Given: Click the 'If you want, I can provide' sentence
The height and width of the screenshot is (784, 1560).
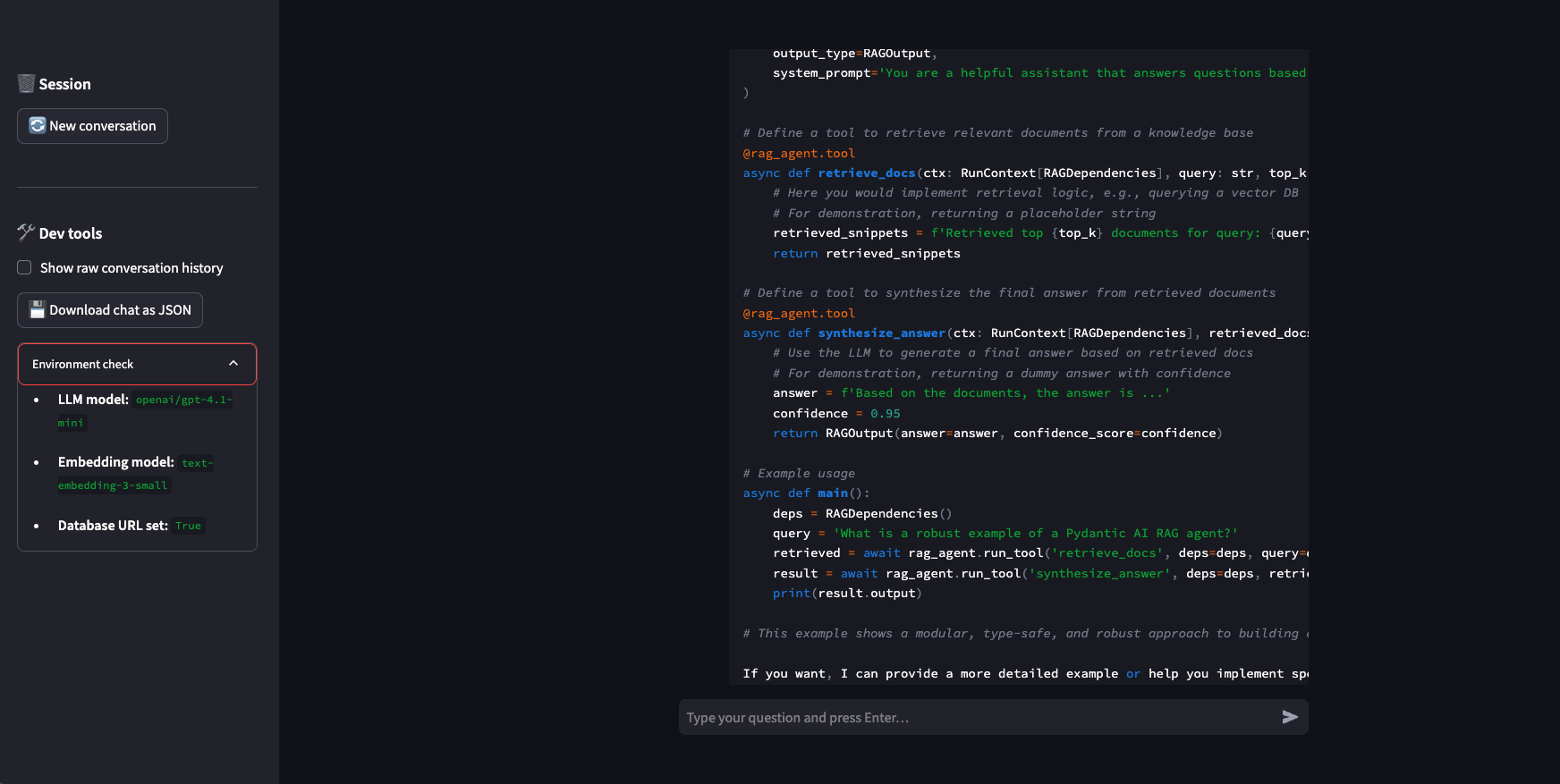Looking at the screenshot, I should click(x=1025, y=674).
